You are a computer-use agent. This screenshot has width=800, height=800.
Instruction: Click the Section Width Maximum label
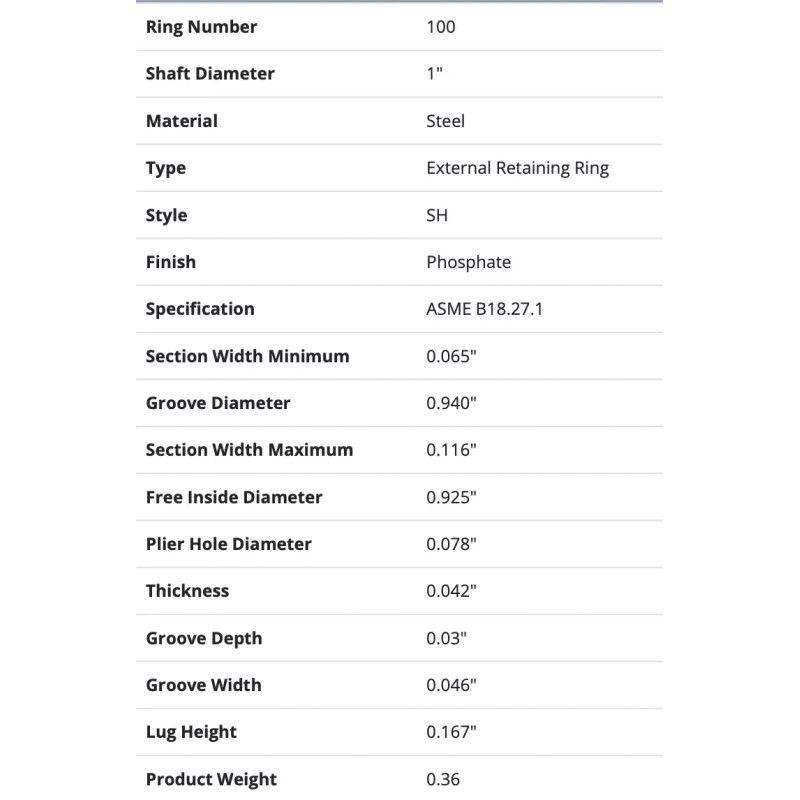[249, 450]
